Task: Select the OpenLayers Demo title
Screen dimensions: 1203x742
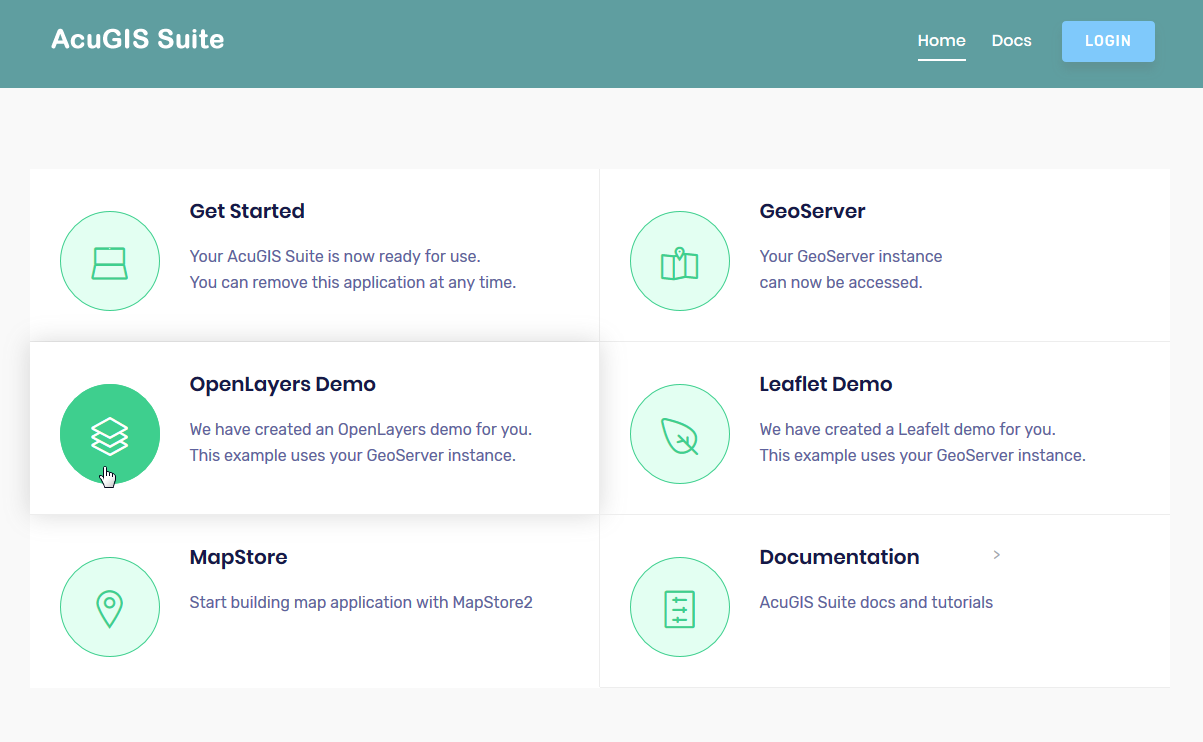Action: [282, 384]
